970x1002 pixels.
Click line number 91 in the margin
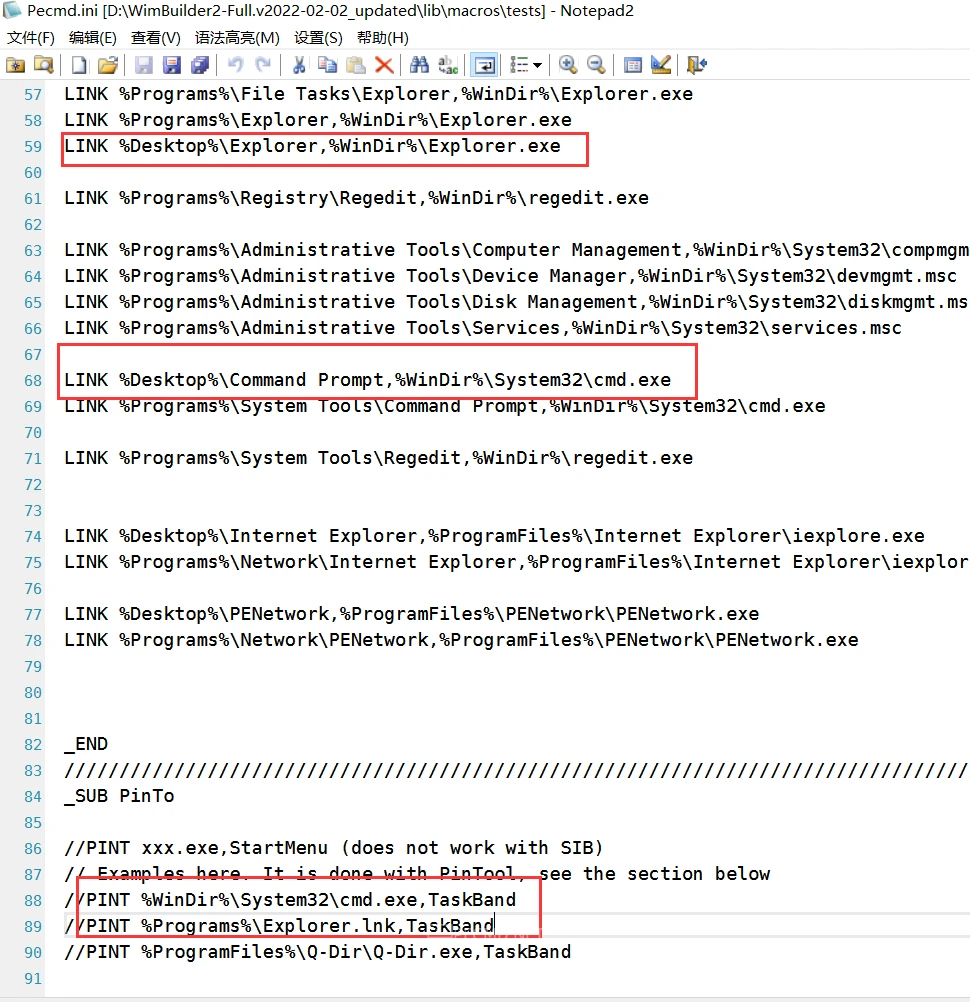point(33,978)
